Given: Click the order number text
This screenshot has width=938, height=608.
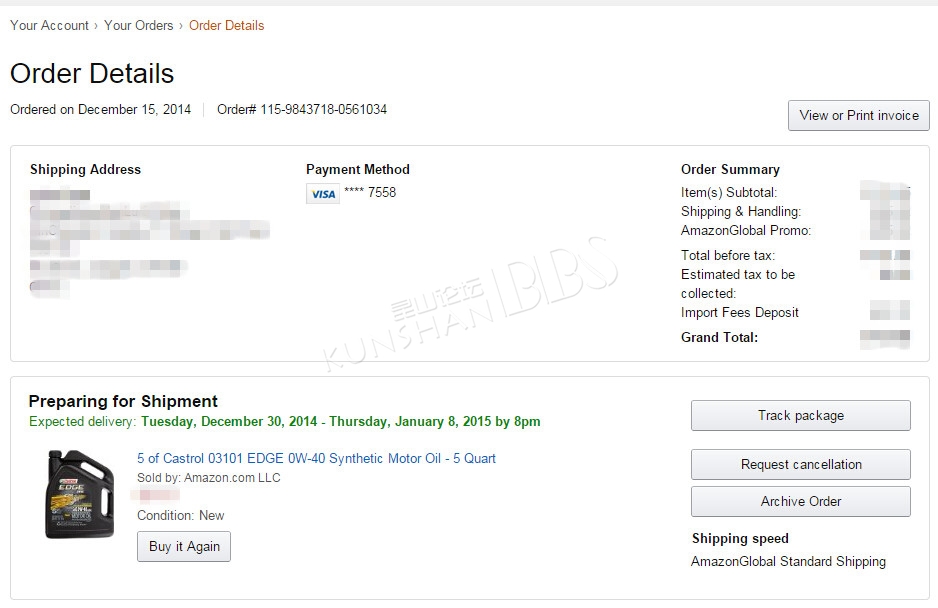Looking at the screenshot, I should pyautogui.click(x=302, y=110).
